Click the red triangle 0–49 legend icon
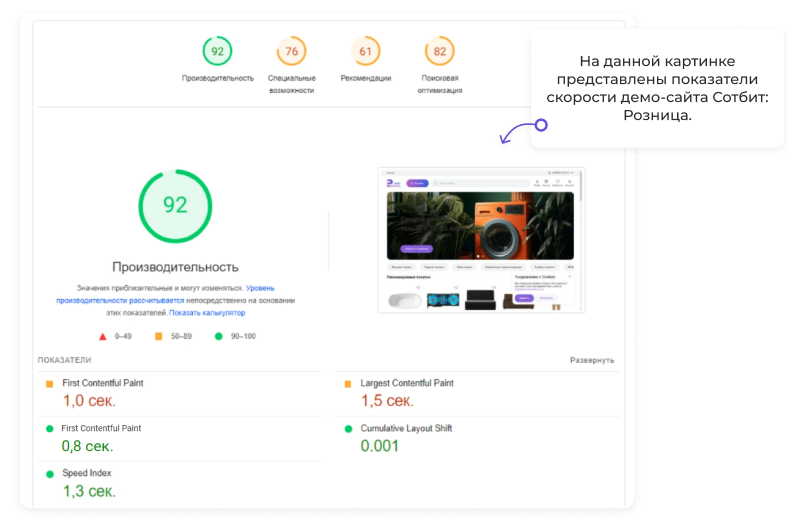 (x=103, y=337)
